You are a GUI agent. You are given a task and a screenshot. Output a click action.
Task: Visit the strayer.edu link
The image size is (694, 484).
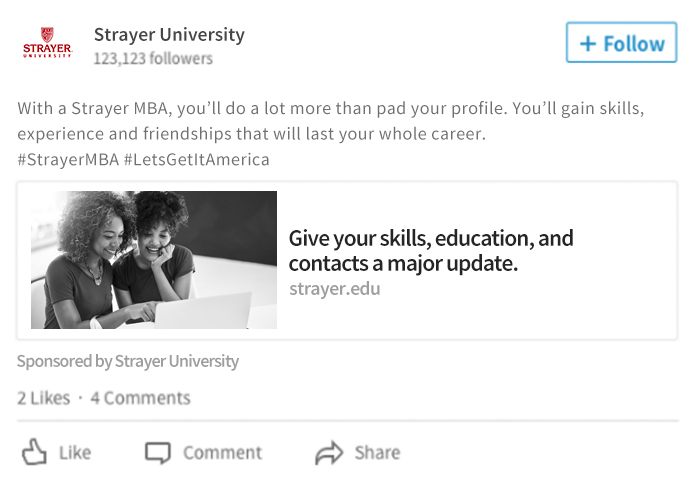click(335, 289)
